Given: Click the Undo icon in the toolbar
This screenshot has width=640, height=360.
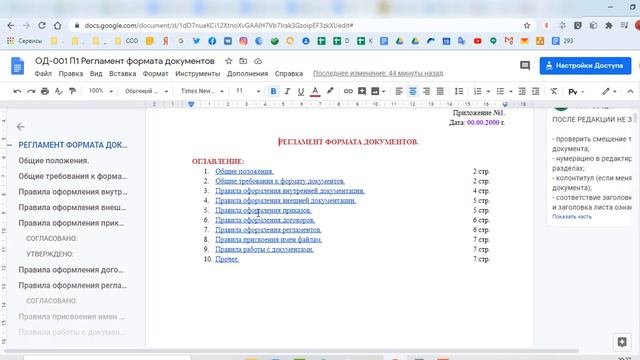Looking at the screenshot, I should click(17, 91).
